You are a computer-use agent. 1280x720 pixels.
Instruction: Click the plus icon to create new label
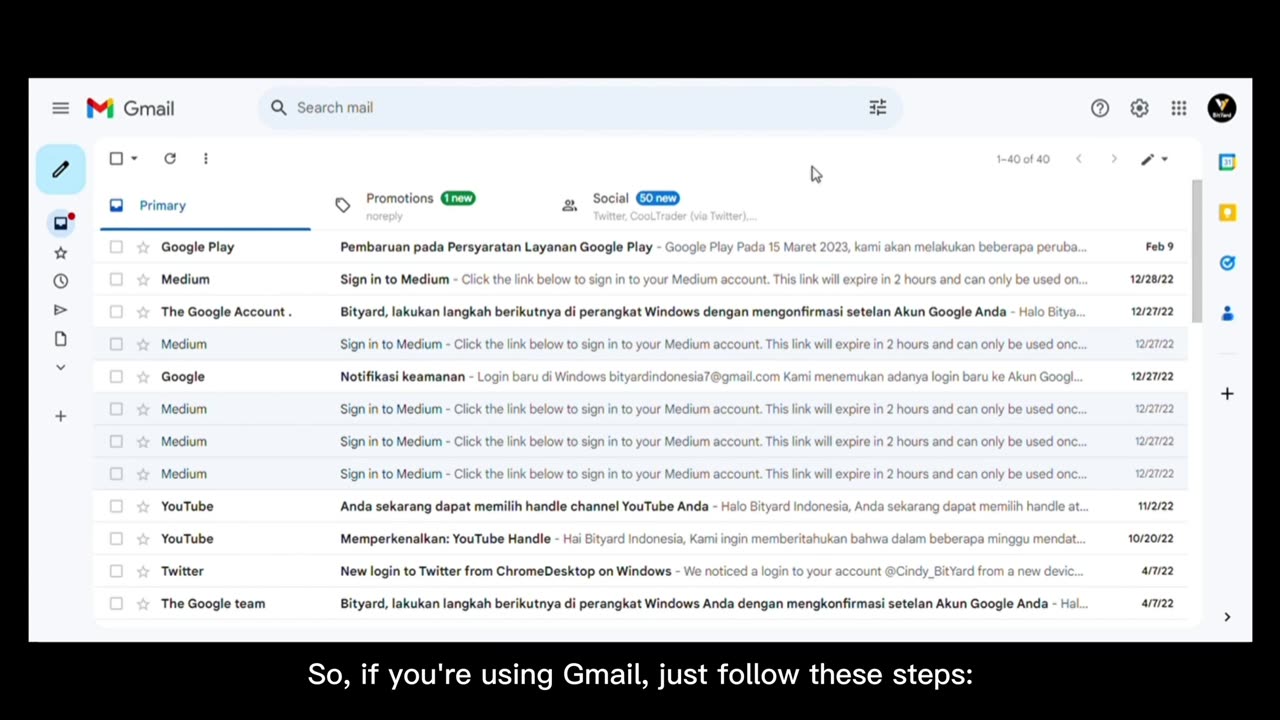coord(61,416)
